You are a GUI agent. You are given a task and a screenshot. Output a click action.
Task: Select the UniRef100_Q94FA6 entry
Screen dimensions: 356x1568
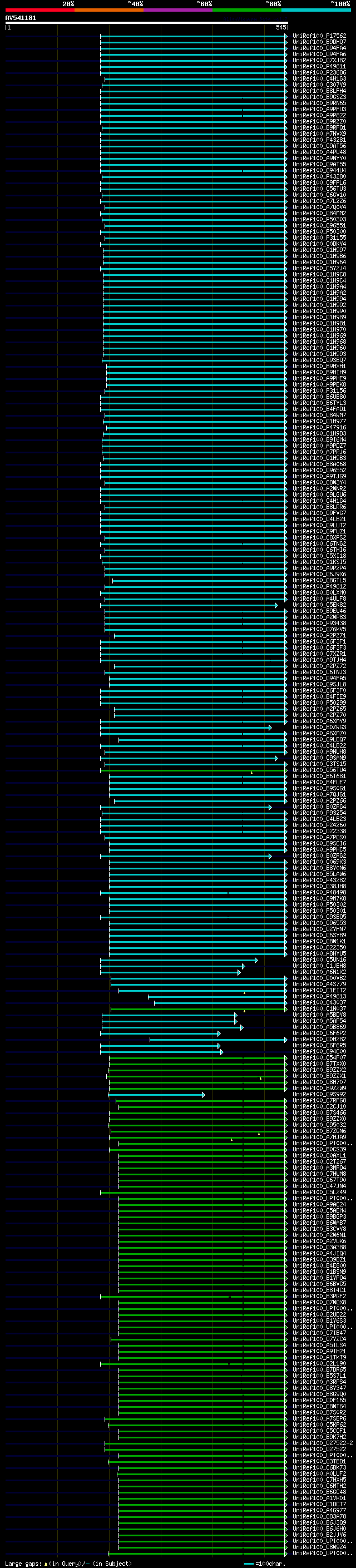tap(319, 54)
